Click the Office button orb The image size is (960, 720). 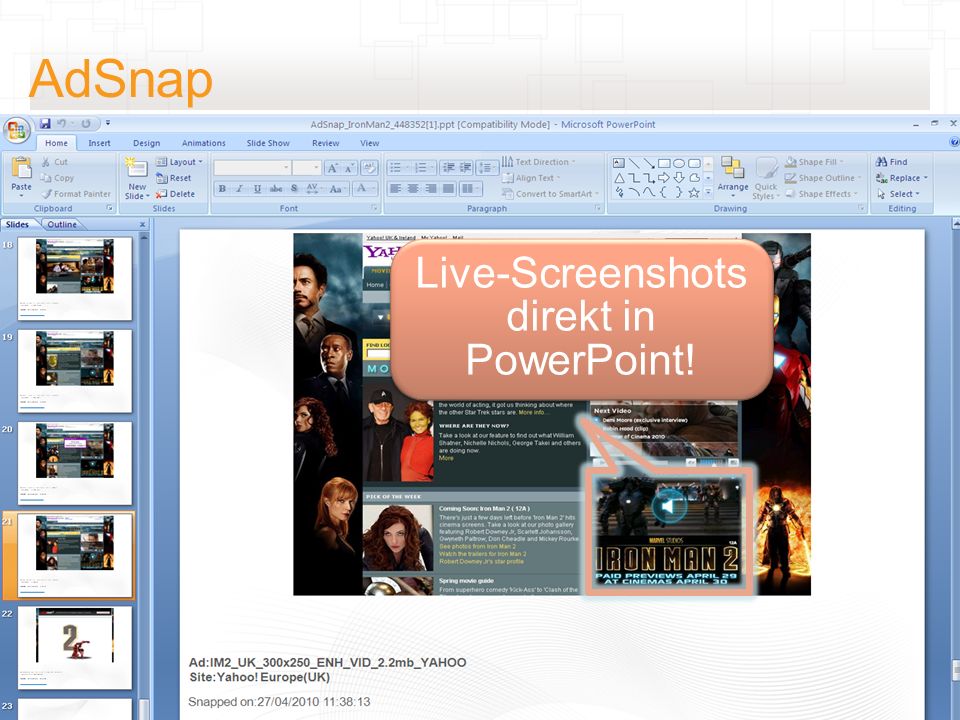click(17, 130)
